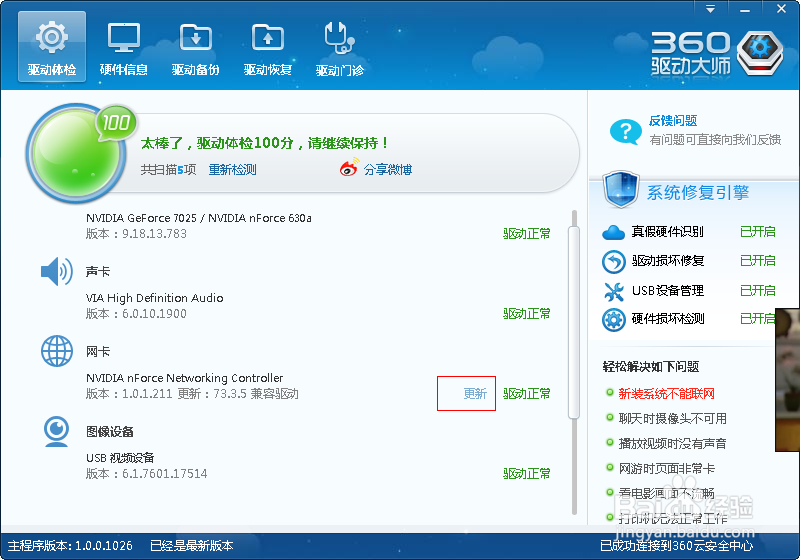Click 重新检测 to rescan drivers

232,170
